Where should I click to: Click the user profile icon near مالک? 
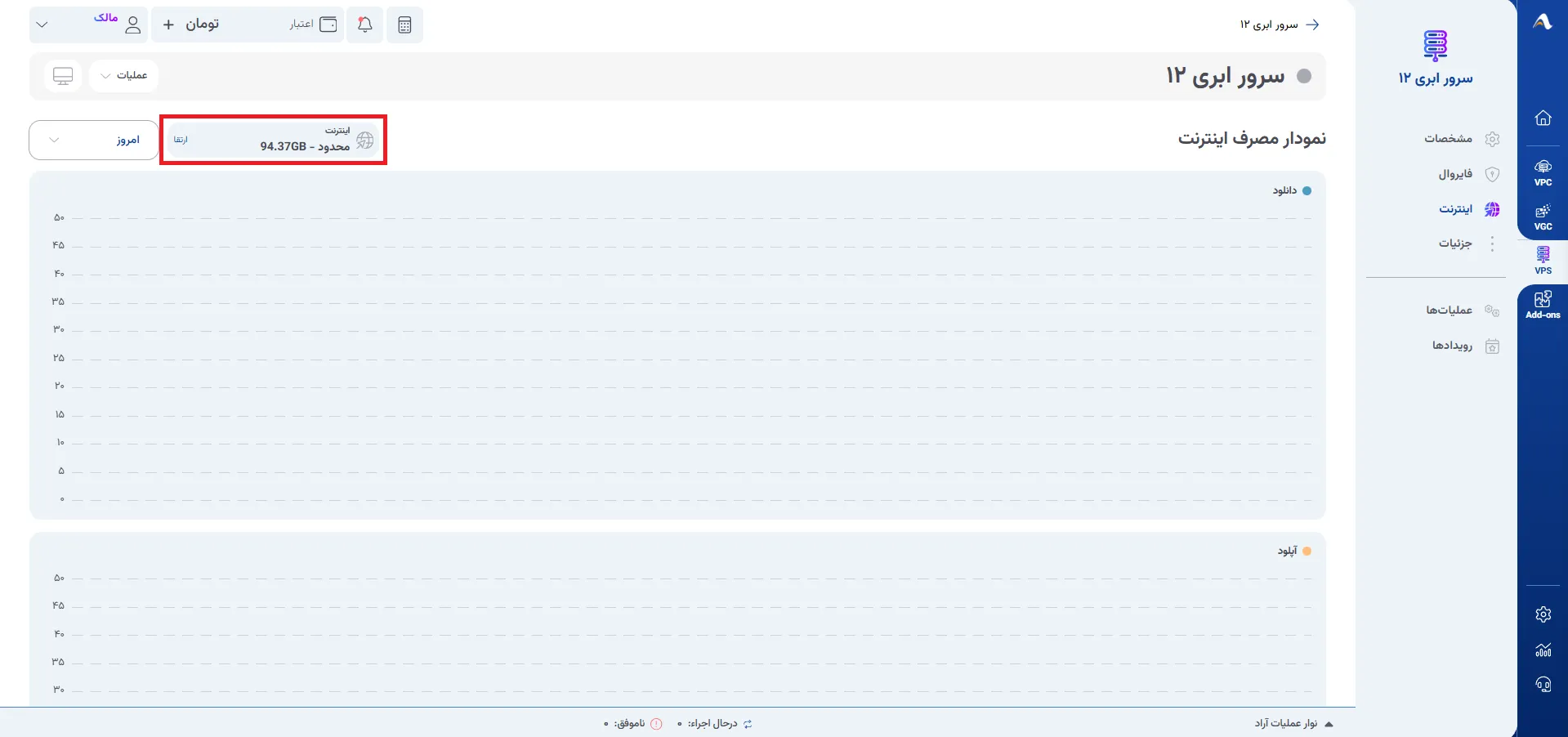coord(133,25)
